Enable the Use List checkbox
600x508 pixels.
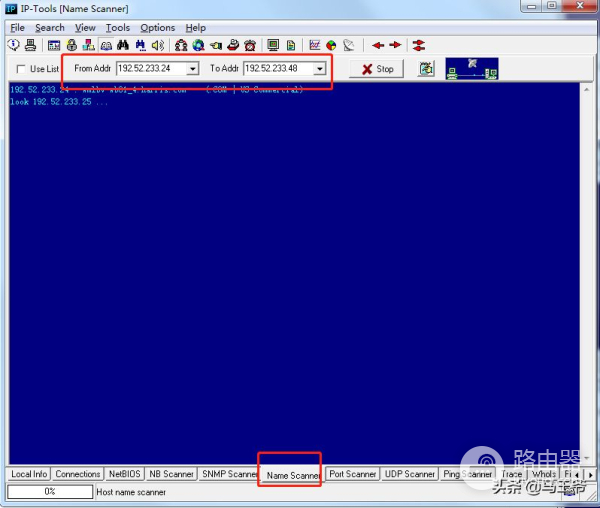(22, 69)
